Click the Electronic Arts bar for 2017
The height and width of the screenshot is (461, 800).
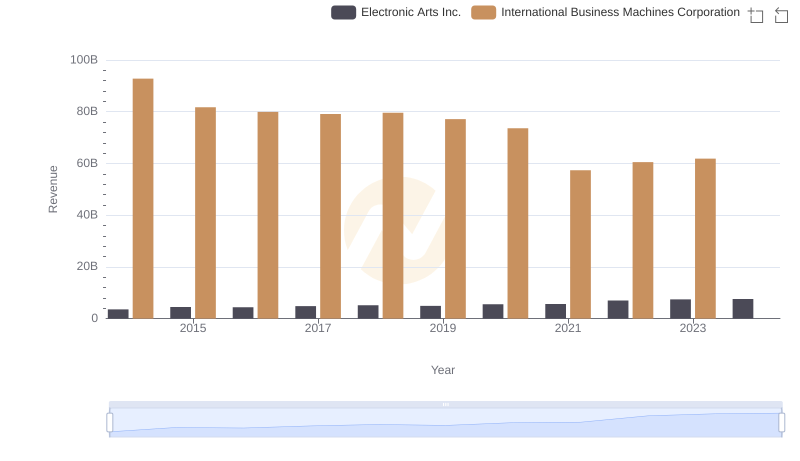[306, 312]
